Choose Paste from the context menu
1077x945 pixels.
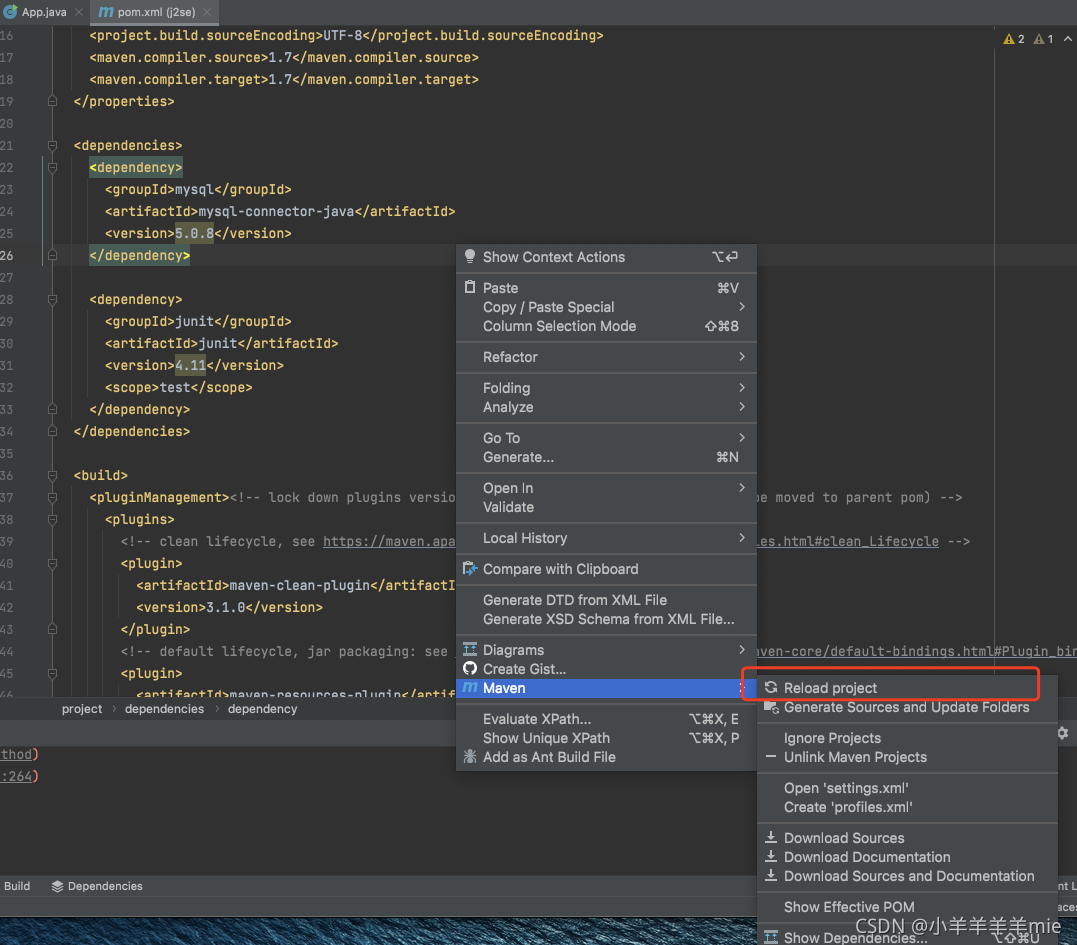[x=606, y=288]
